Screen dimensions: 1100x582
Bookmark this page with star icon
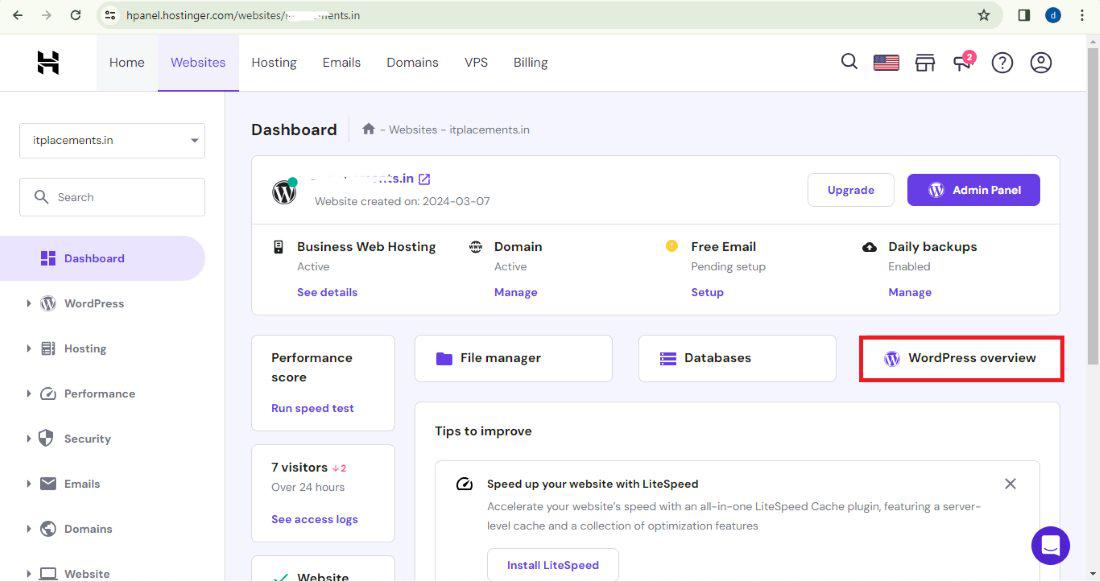click(984, 15)
